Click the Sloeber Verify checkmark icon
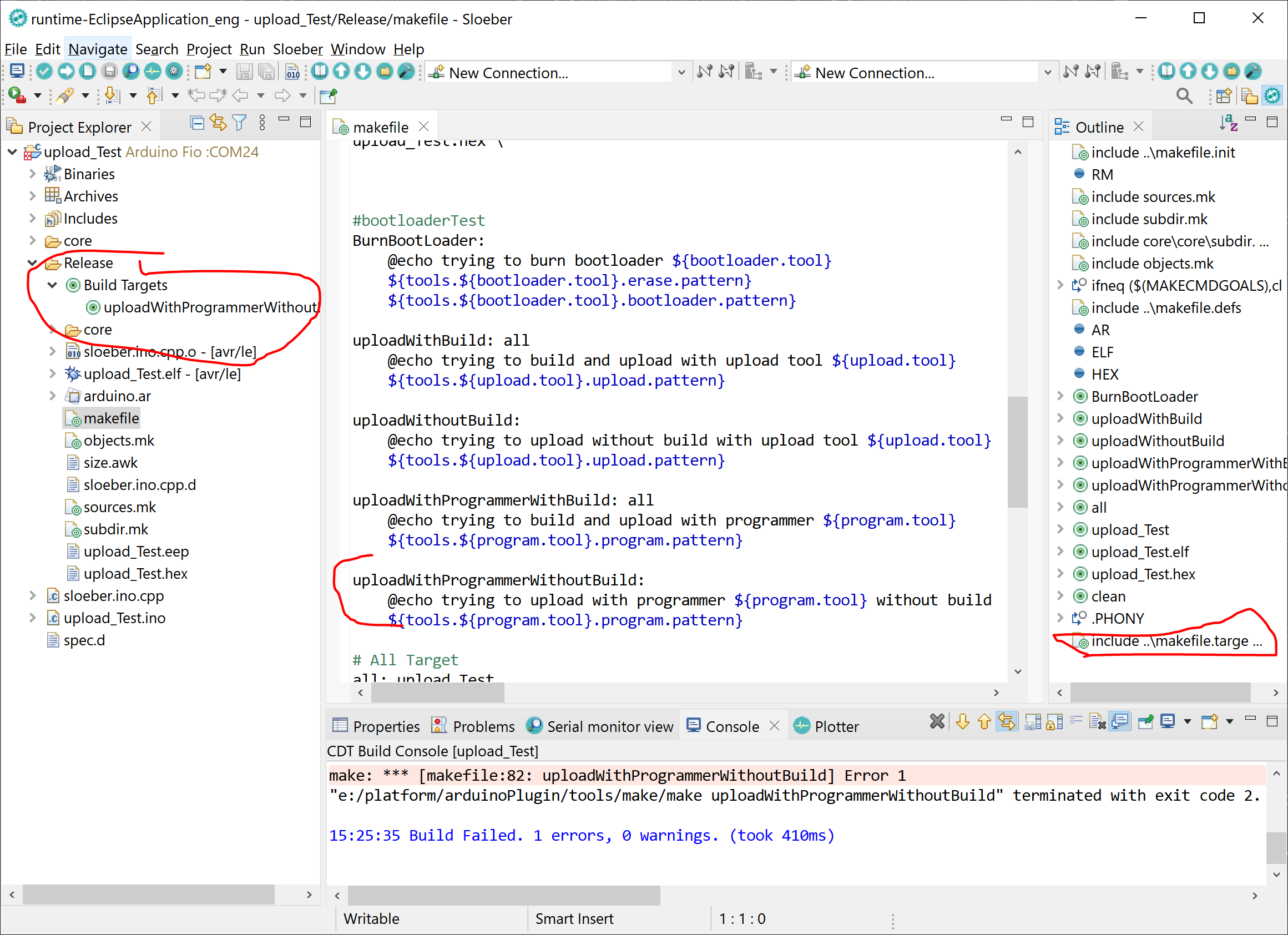The width and height of the screenshot is (1288, 935). pos(44,72)
